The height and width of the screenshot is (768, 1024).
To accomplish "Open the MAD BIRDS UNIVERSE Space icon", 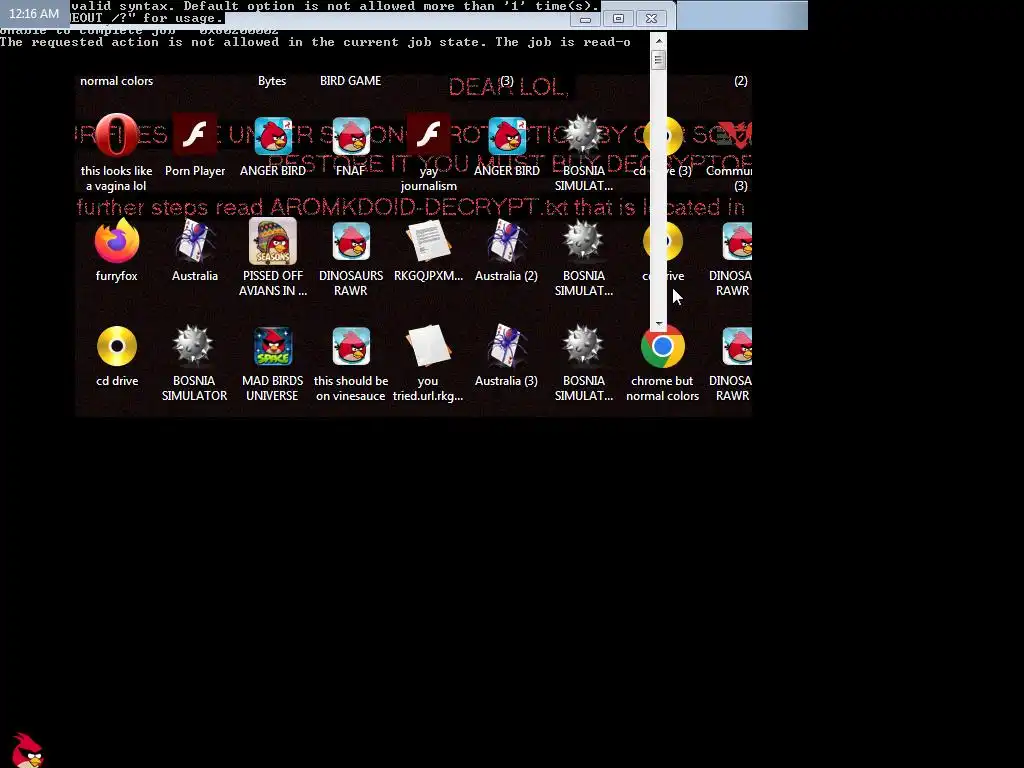I will point(273,346).
